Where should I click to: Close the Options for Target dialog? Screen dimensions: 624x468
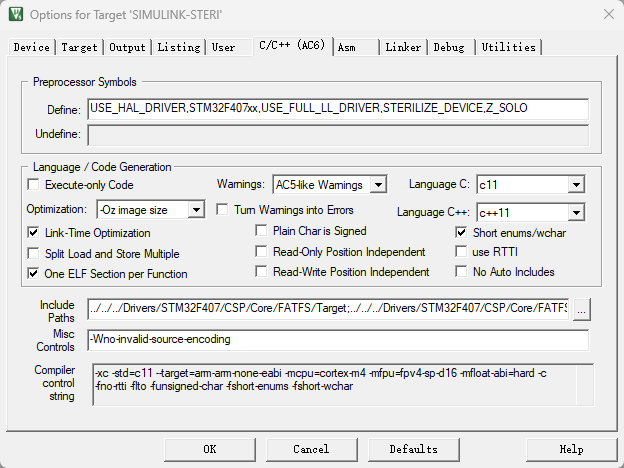(x=608, y=14)
